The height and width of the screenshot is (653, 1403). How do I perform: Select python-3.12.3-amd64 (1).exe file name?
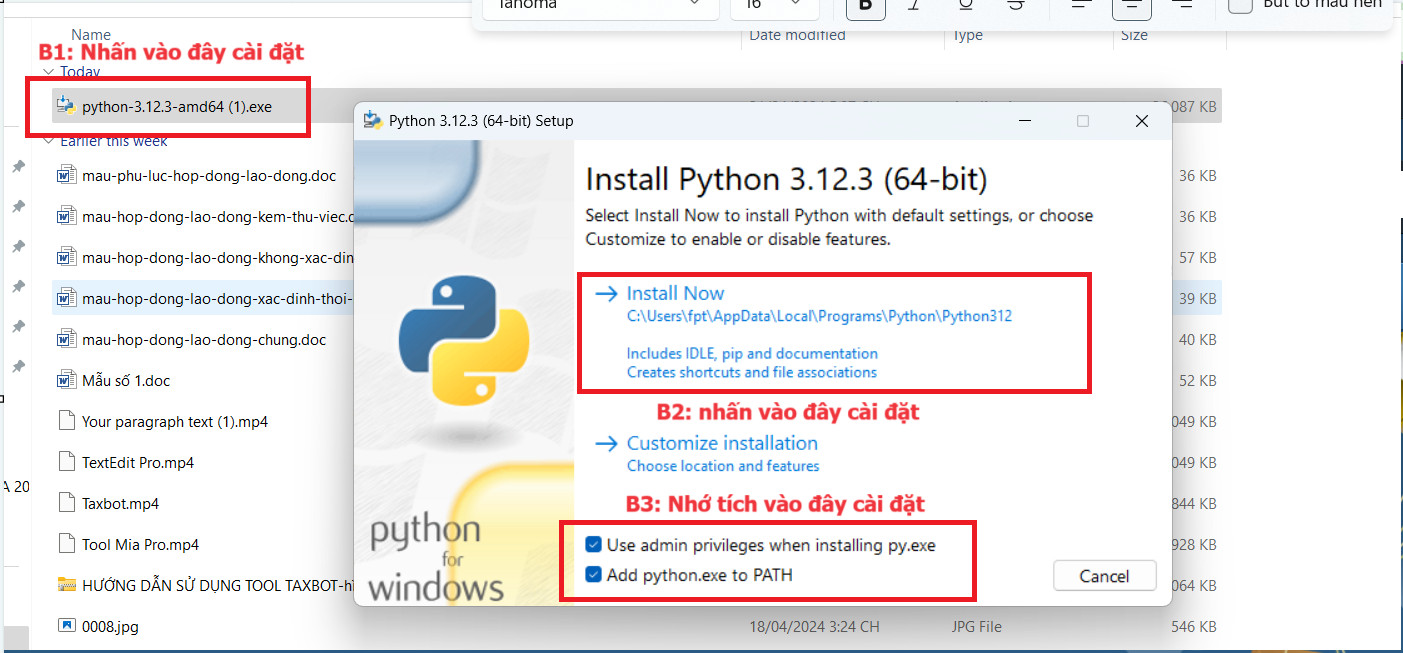[177, 106]
